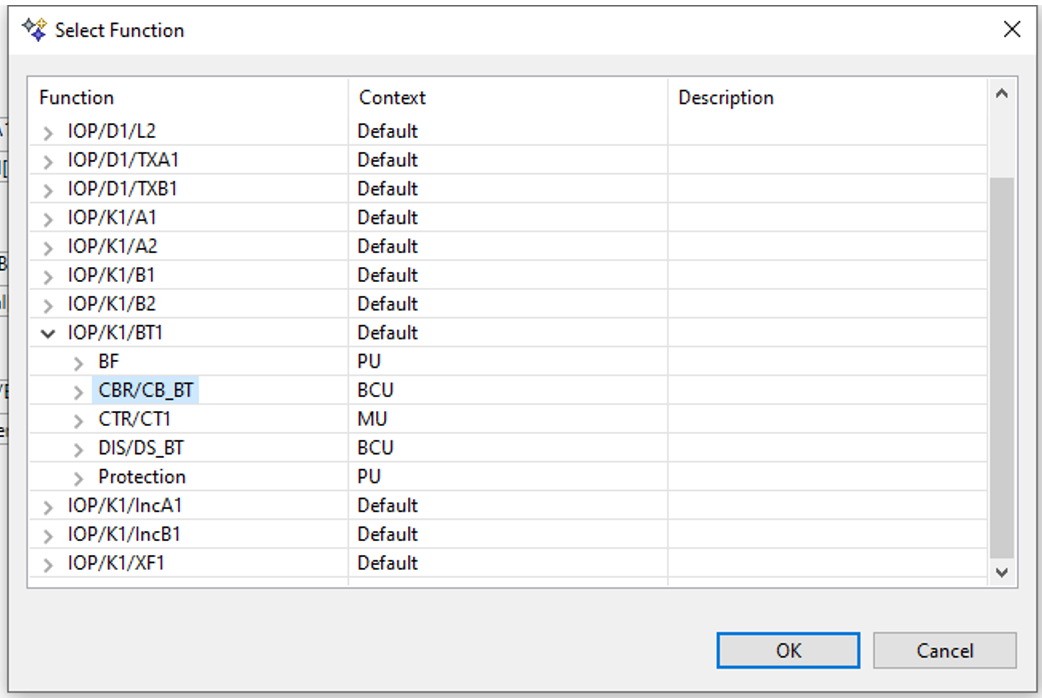Image resolution: width=1042 pixels, height=698 pixels.
Task: Click the scrollbar up arrow
Action: pyautogui.click(x=1002, y=95)
